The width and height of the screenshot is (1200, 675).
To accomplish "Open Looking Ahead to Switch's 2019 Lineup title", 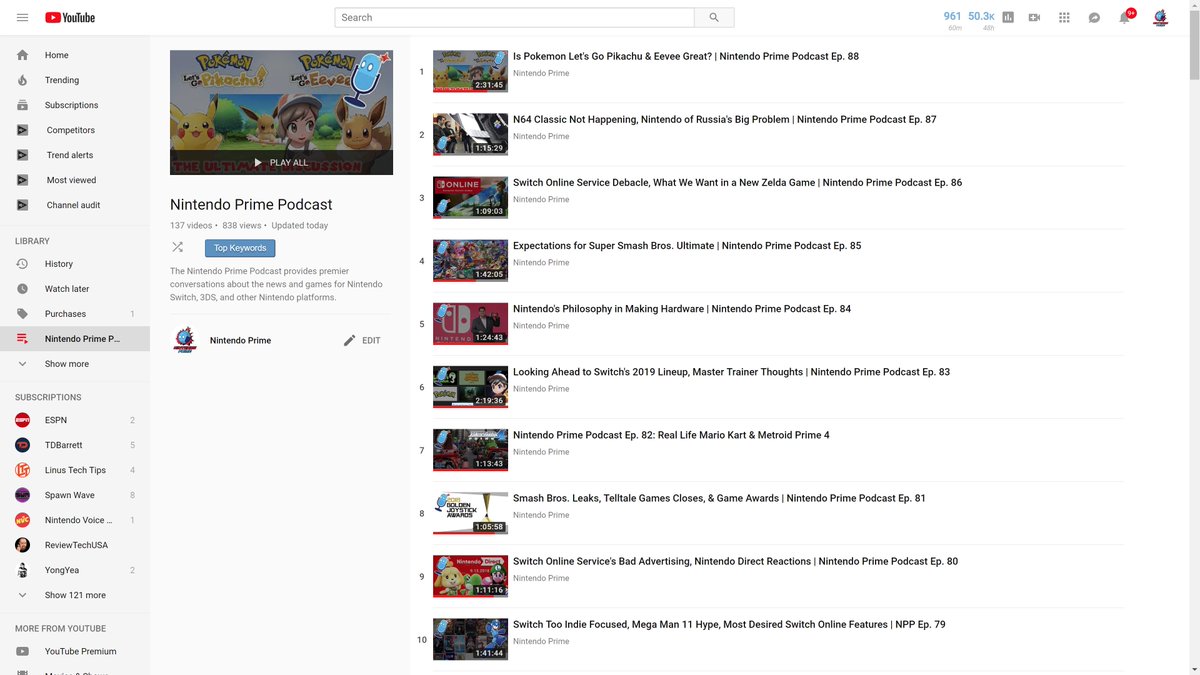I will tap(731, 371).
